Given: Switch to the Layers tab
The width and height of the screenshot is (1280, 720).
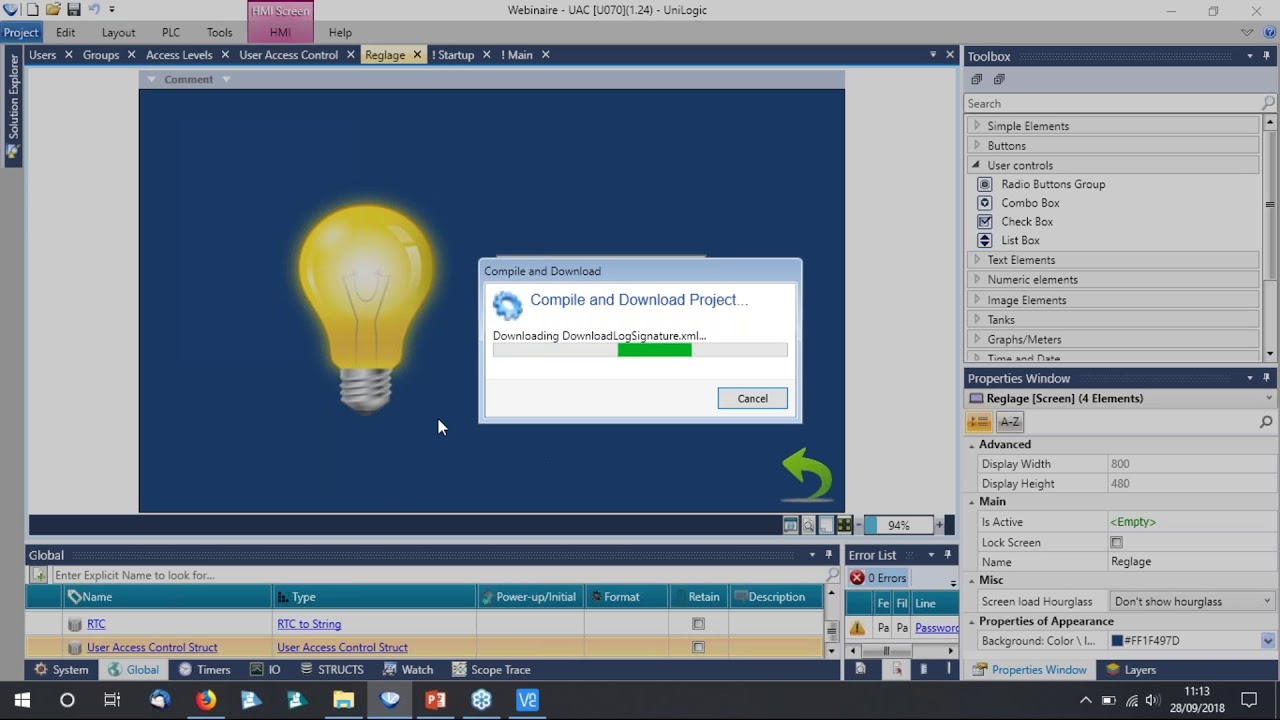Looking at the screenshot, I should point(1131,670).
